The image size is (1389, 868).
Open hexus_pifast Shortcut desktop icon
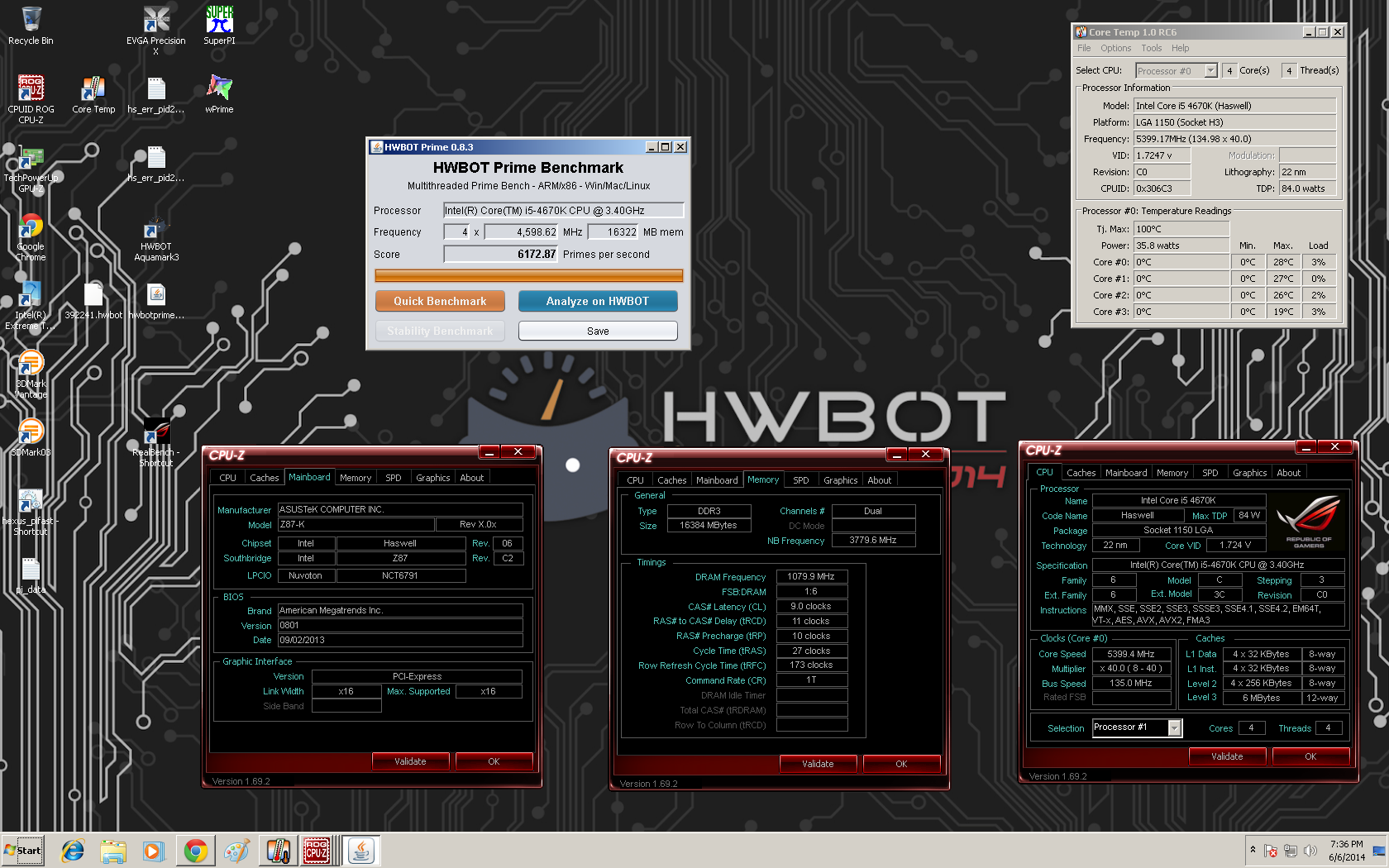(x=31, y=511)
